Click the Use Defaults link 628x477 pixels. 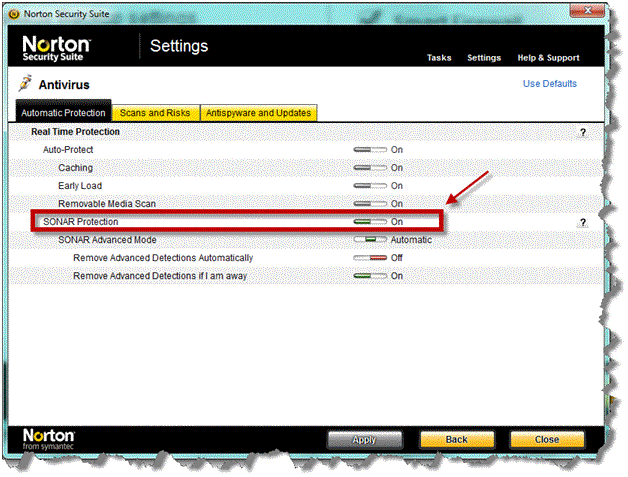pos(550,84)
